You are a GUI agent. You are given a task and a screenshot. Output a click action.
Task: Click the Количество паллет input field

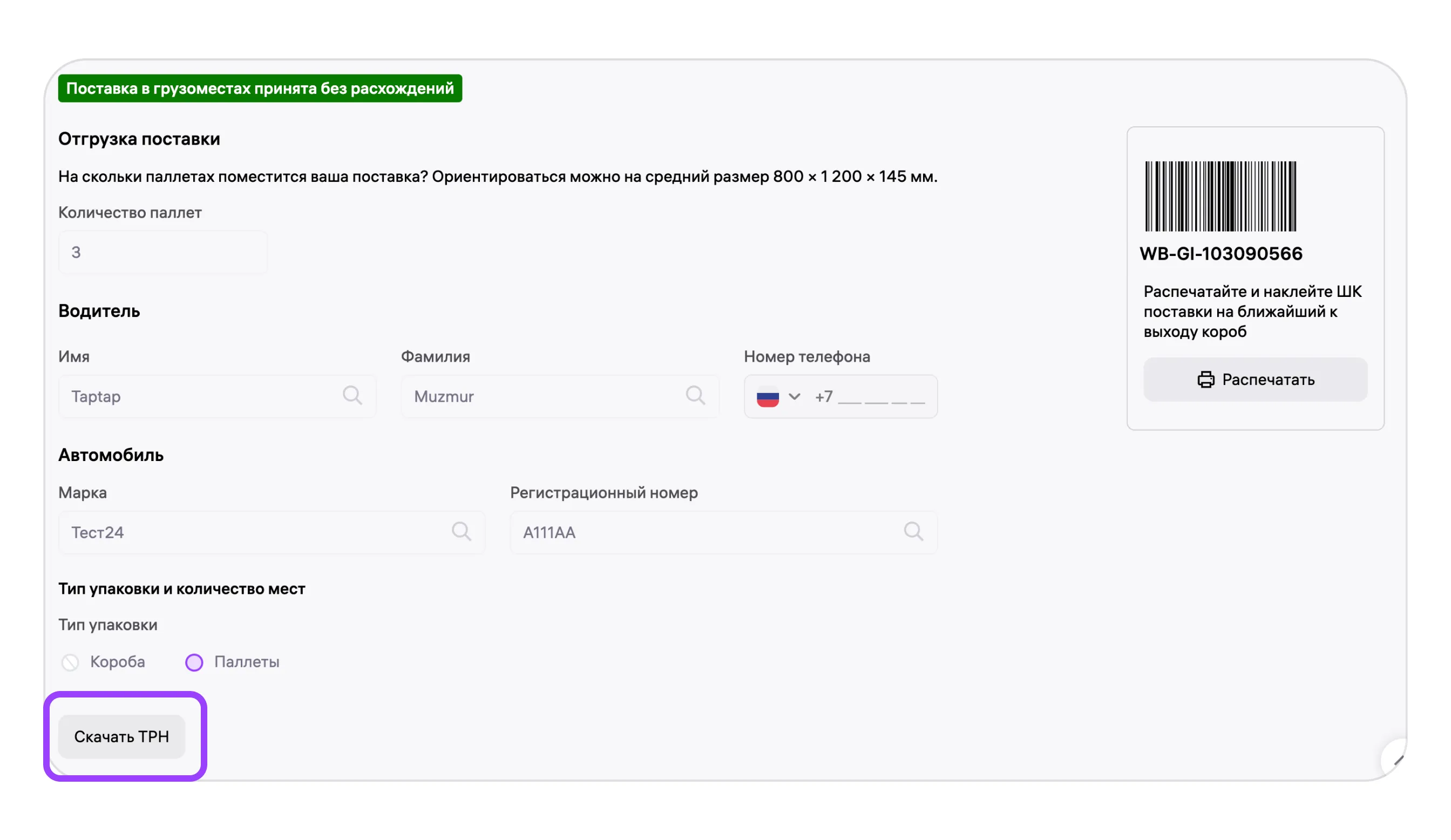coord(162,252)
